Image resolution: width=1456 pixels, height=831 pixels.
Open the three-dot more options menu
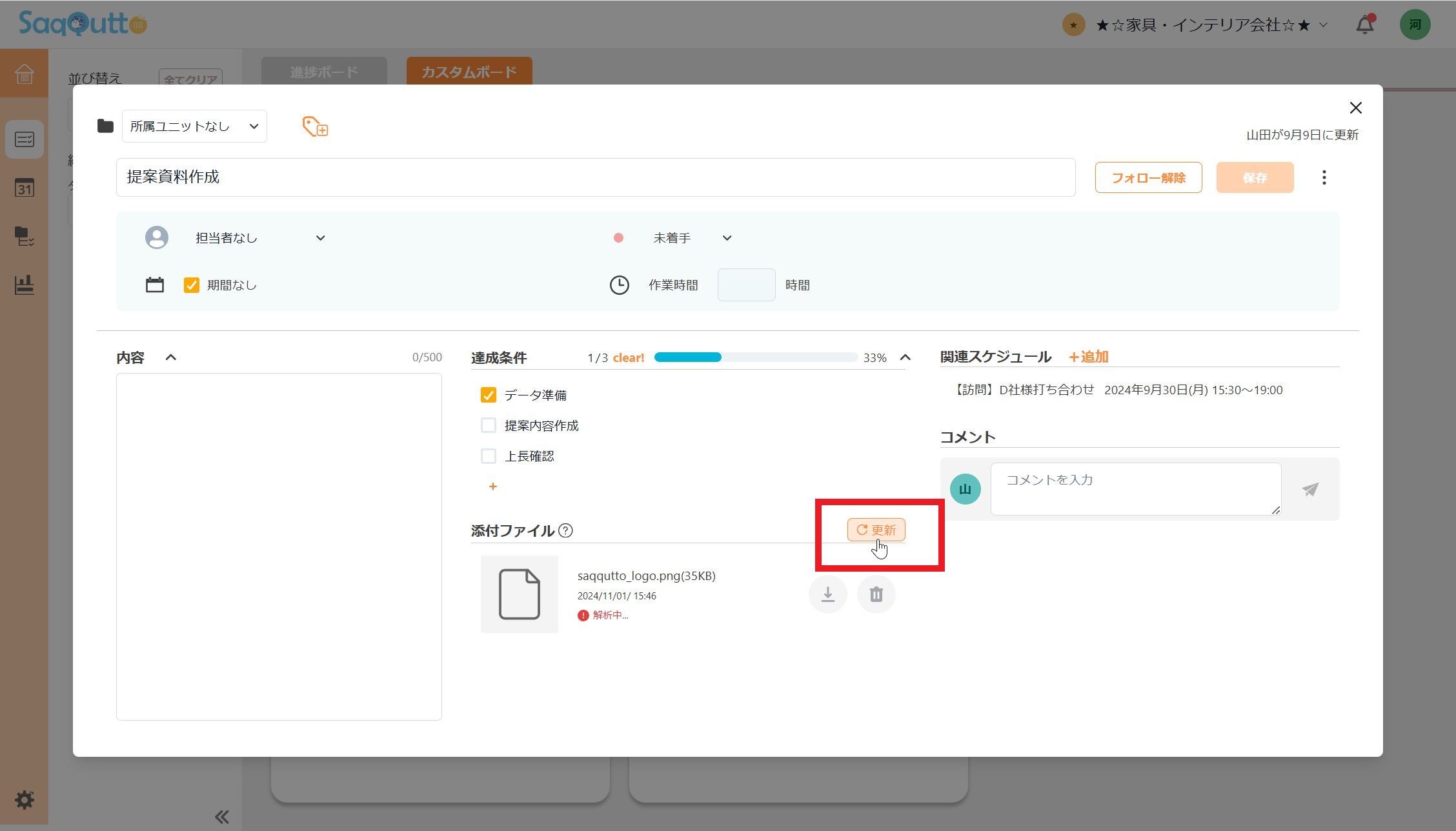pos(1324,177)
